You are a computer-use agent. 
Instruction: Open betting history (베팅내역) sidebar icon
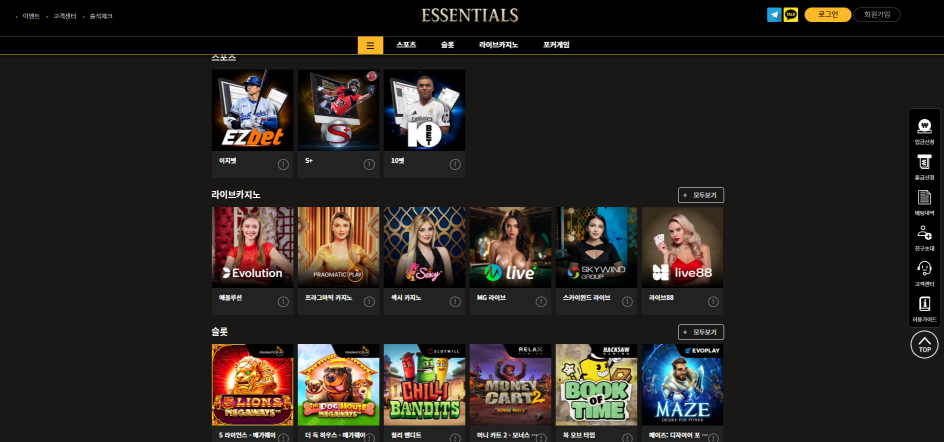(x=924, y=203)
